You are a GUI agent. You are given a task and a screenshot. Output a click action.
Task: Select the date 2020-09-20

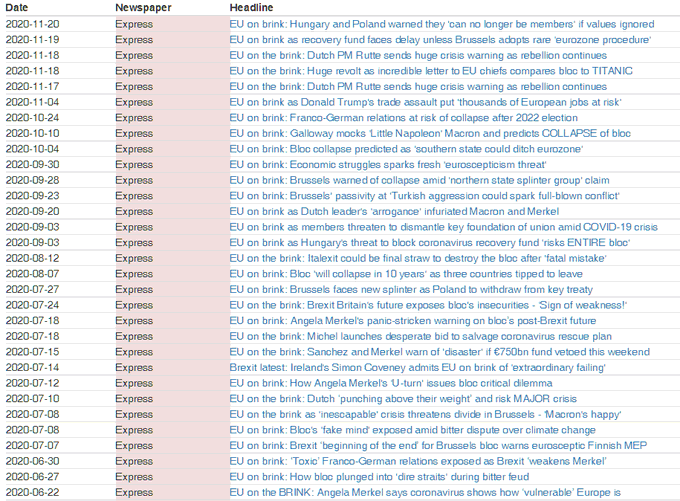click(x=33, y=212)
